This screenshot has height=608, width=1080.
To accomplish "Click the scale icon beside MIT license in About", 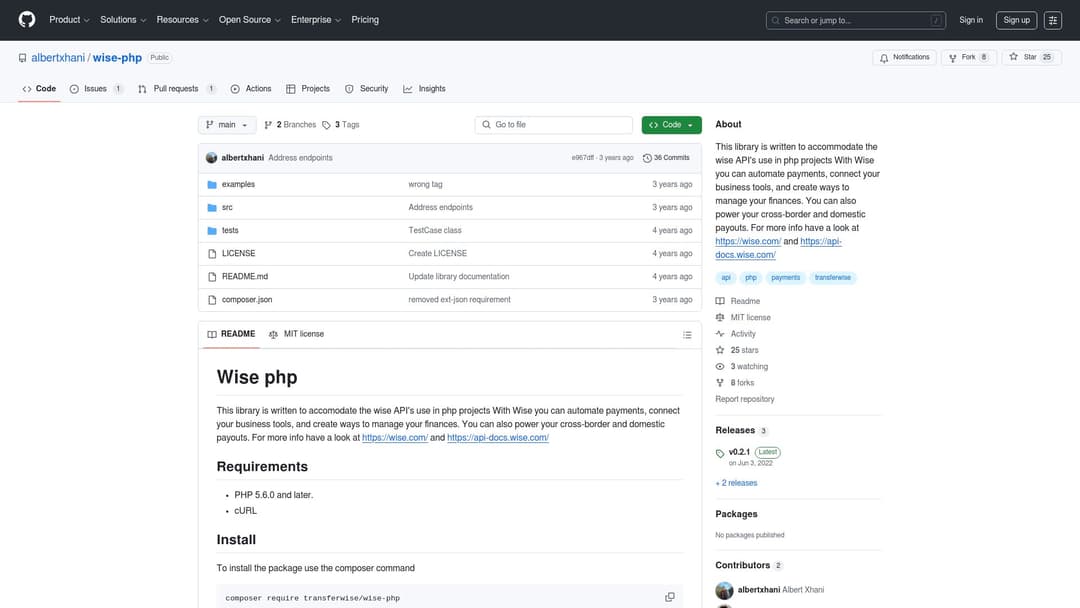I will click(x=720, y=317).
